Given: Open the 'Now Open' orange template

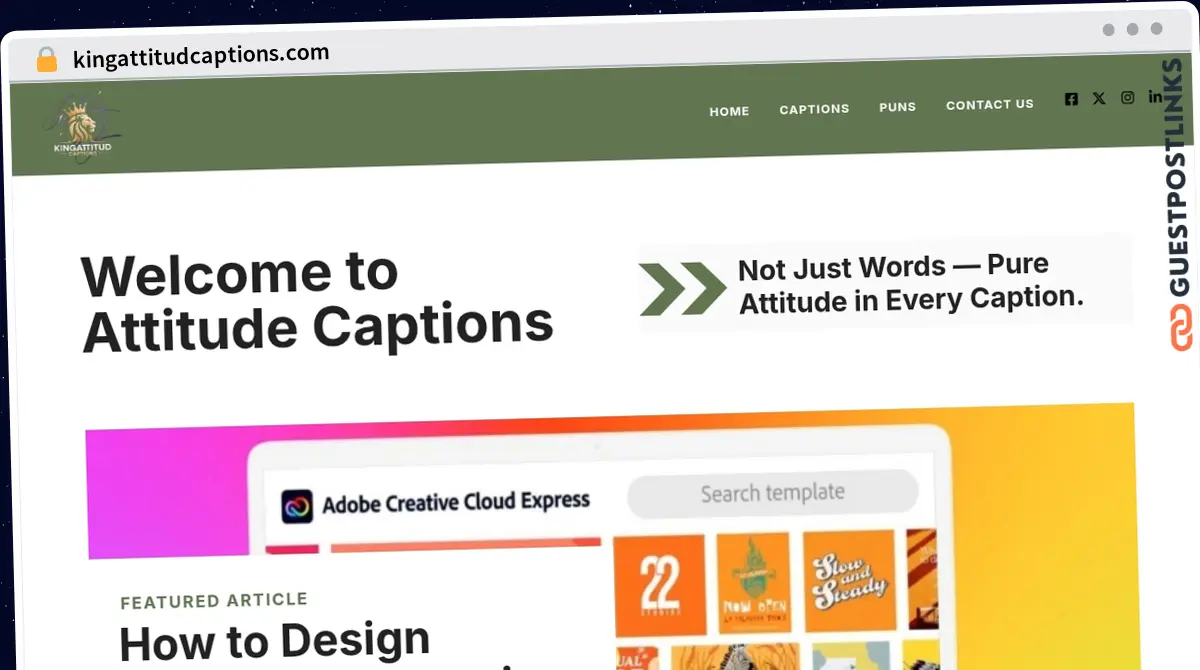Looking at the screenshot, I should [753, 582].
